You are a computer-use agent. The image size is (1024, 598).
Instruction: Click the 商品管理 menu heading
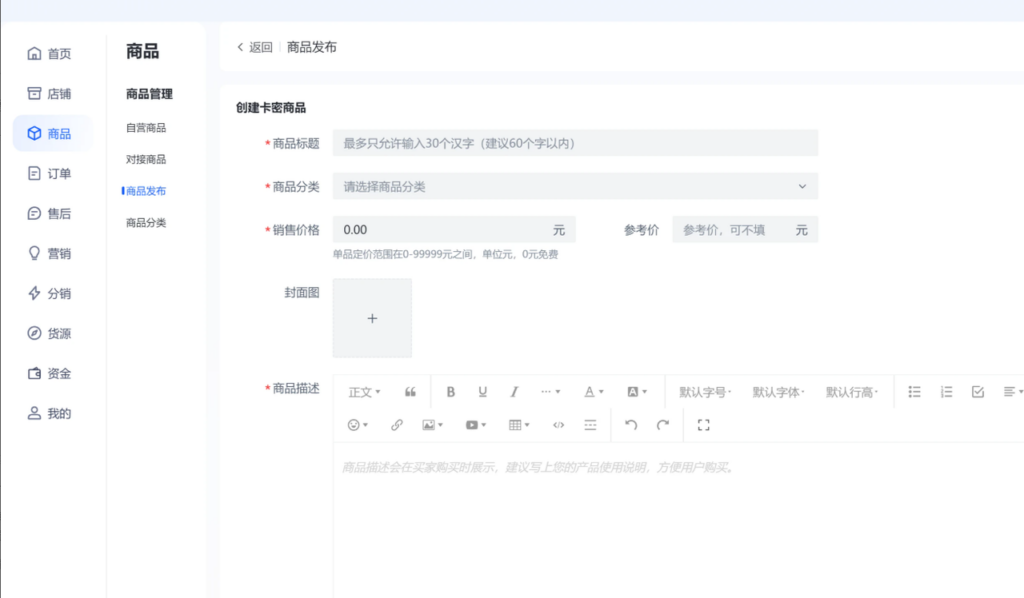pyautogui.click(x=150, y=94)
